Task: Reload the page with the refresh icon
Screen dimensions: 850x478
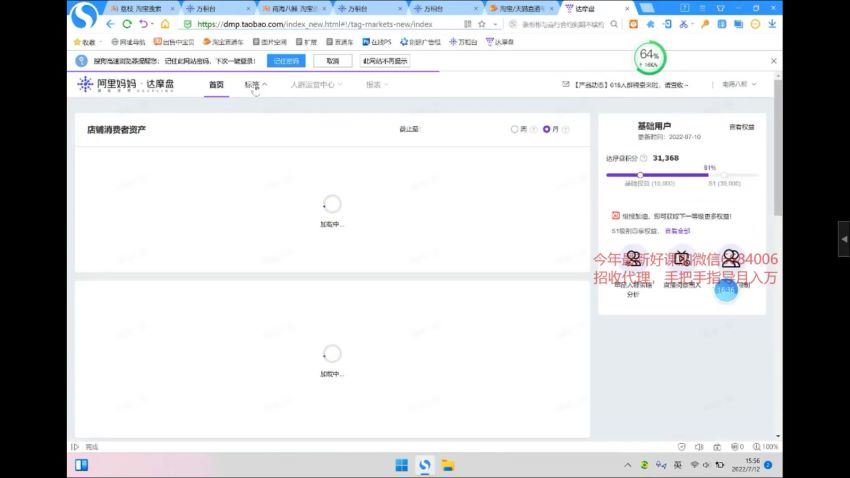Action: tap(127, 24)
